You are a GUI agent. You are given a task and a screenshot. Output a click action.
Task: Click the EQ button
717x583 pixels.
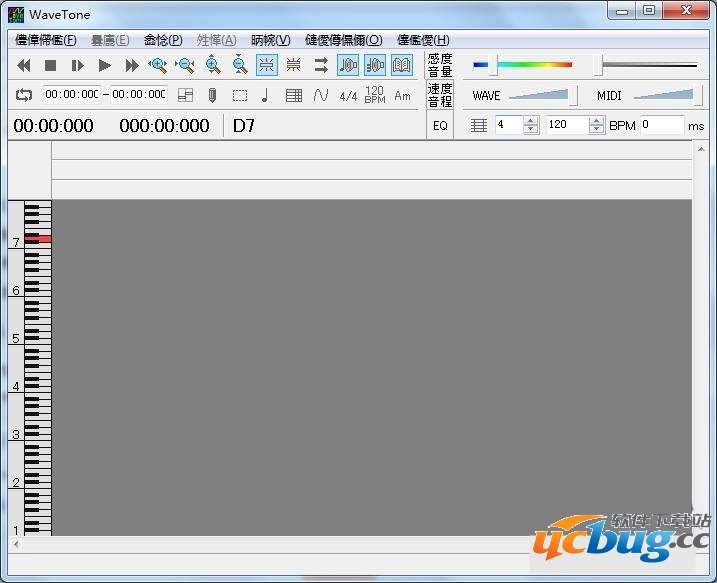click(440, 126)
